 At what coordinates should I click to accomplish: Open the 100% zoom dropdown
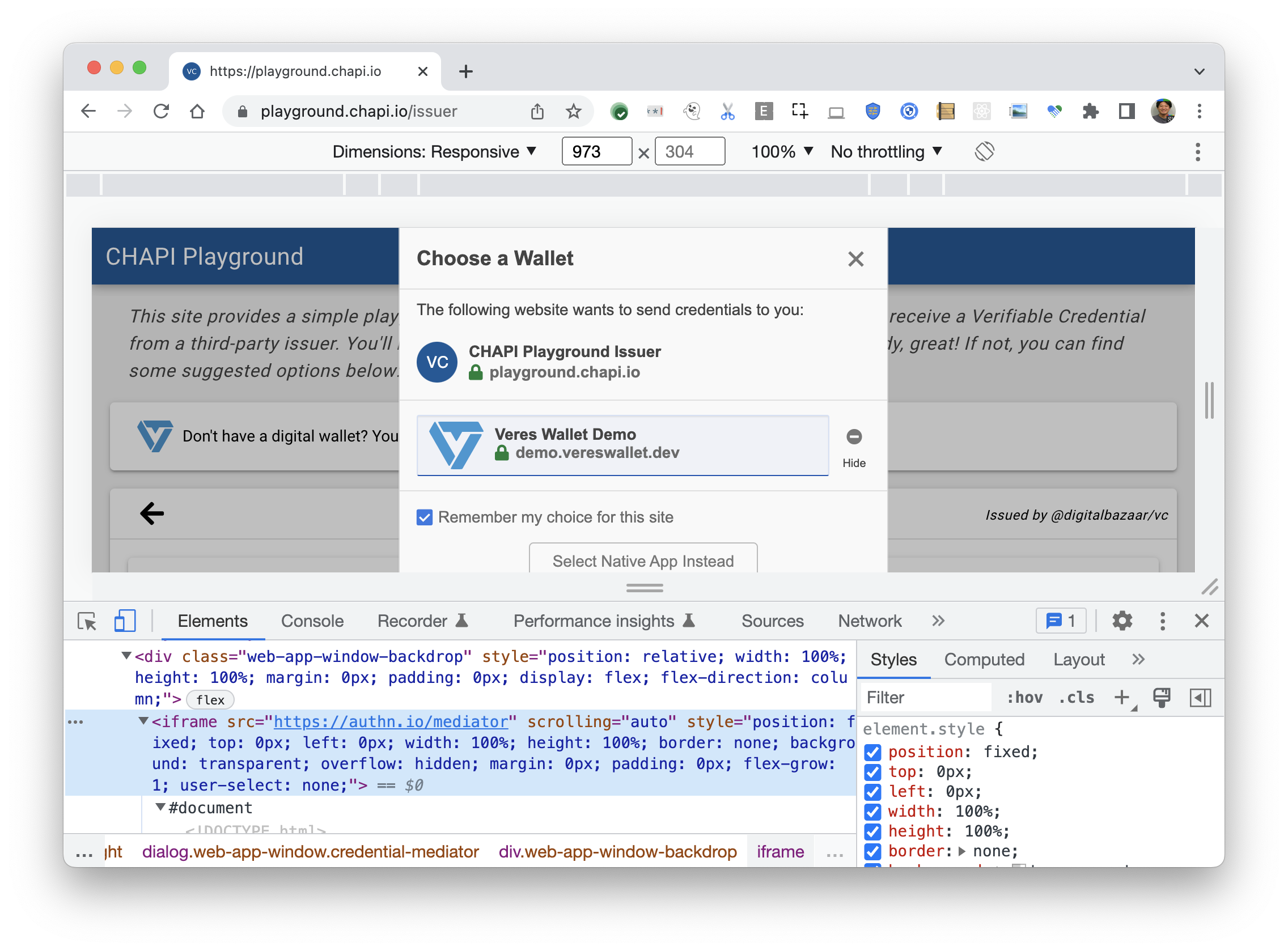click(782, 151)
